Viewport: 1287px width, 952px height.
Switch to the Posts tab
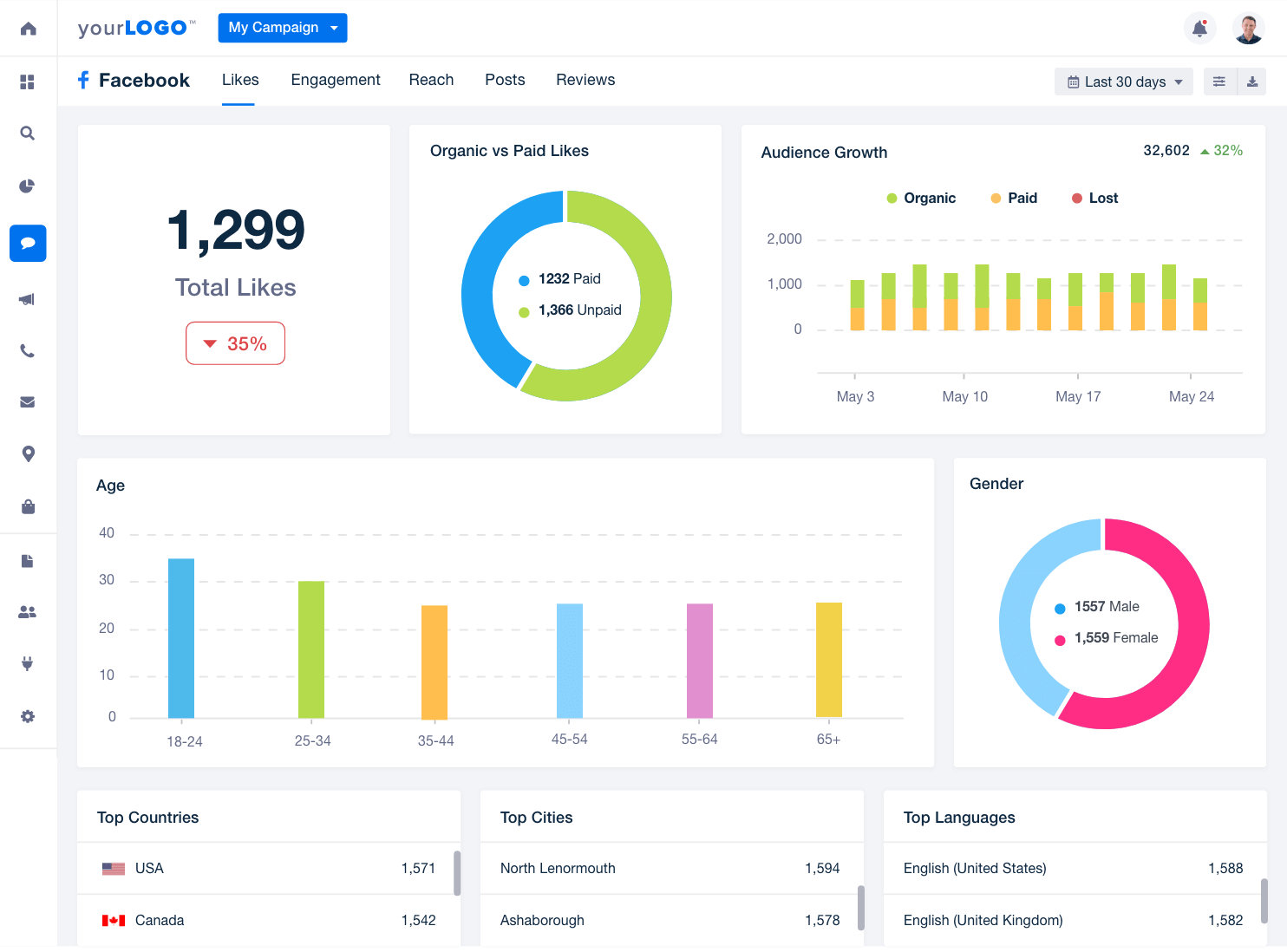(505, 80)
